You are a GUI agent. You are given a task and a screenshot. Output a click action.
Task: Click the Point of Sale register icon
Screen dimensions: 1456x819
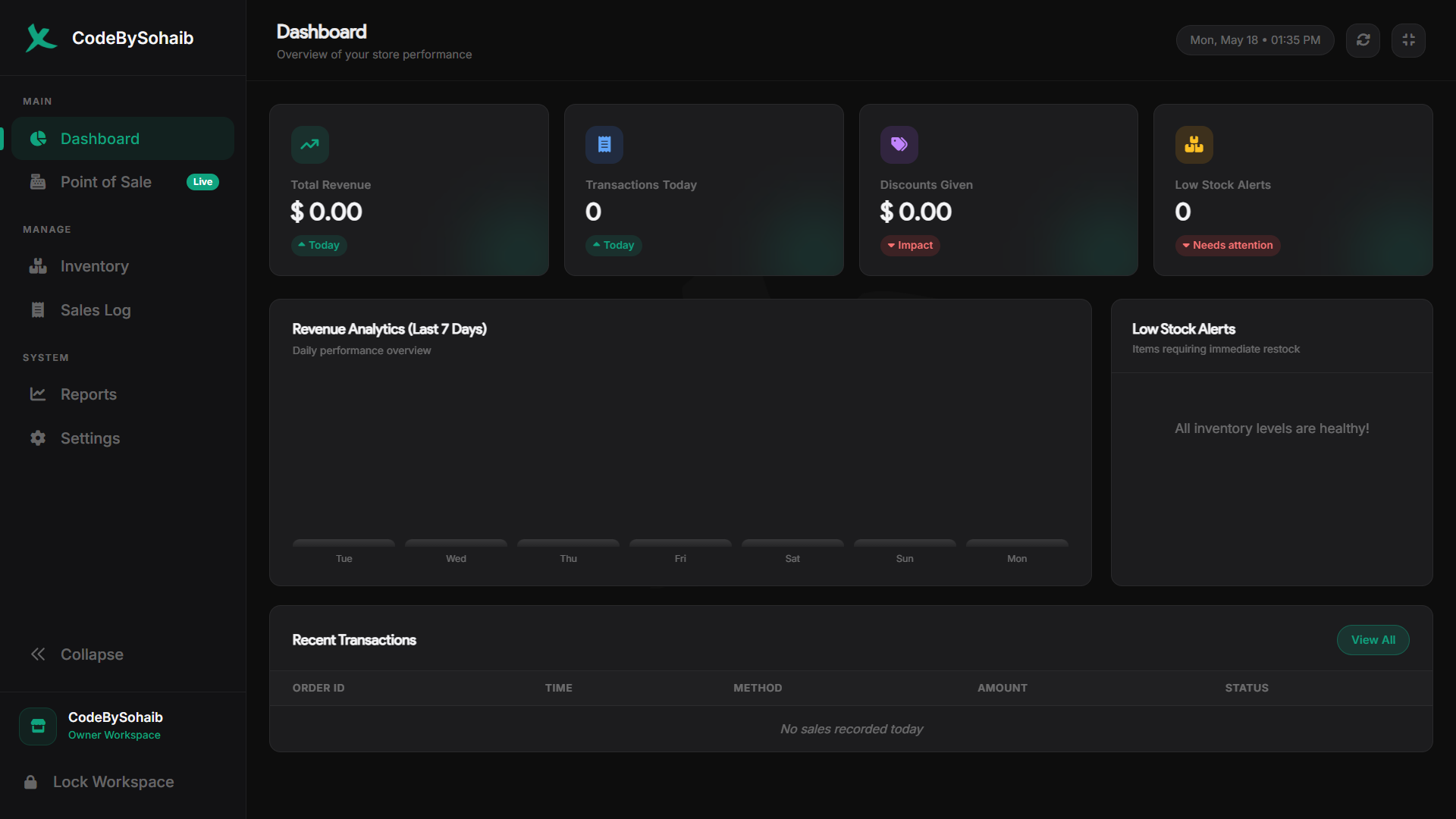coord(38,182)
